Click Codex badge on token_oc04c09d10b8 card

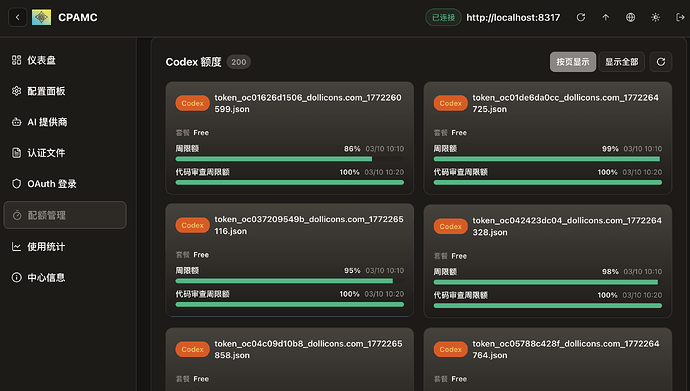point(192,349)
